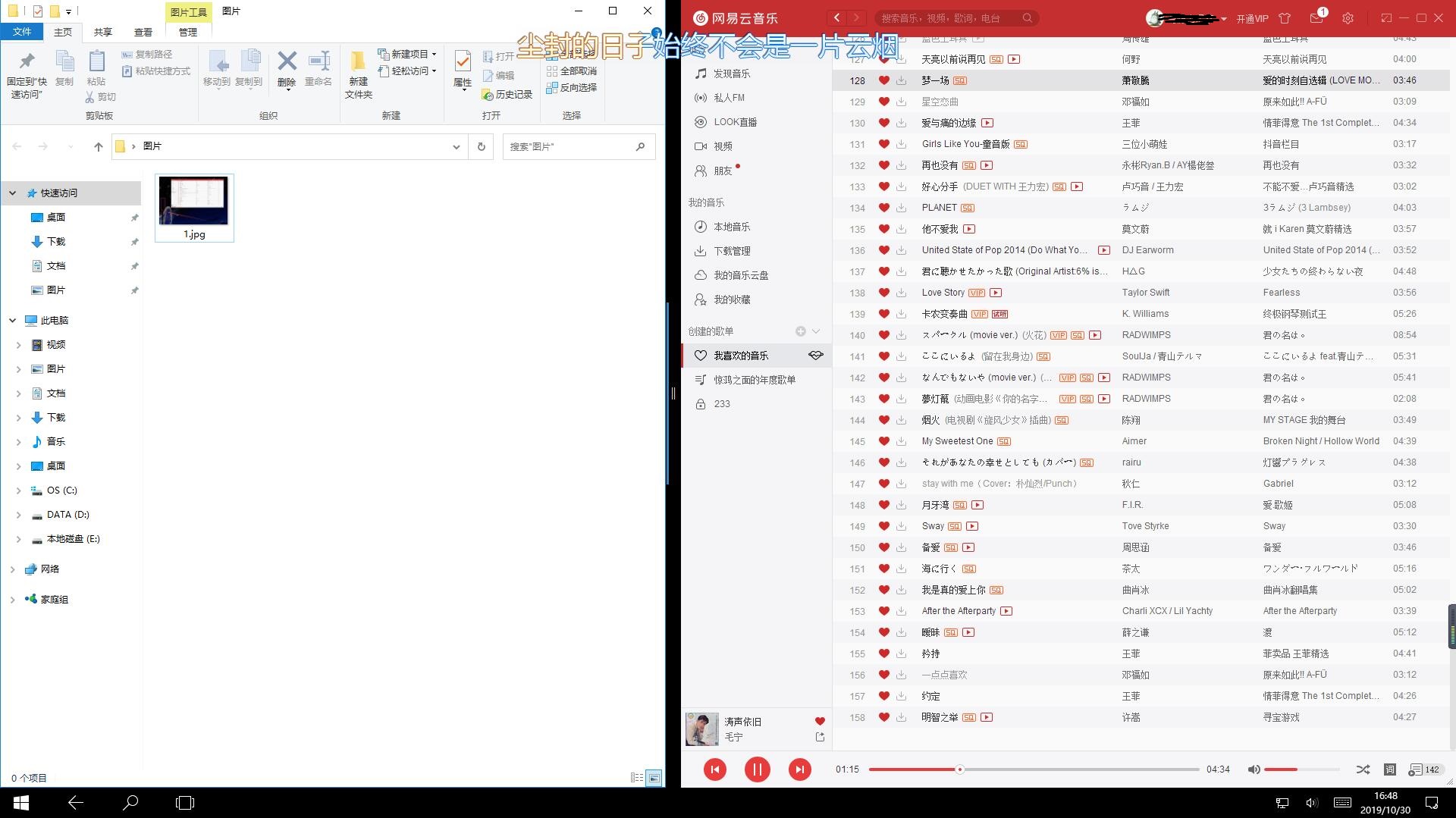Like the currently playing song by 毛宁
Viewport: 1456px width, 818px height.
(x=818, y=721)
